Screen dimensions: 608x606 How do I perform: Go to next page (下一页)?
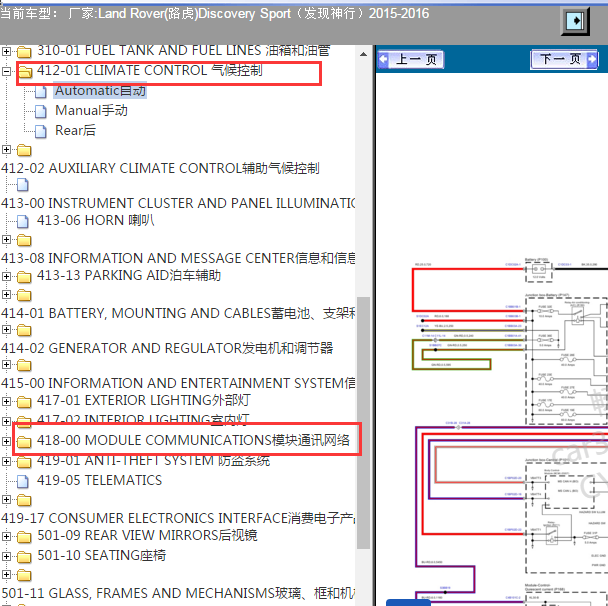(x=564, y=60)
